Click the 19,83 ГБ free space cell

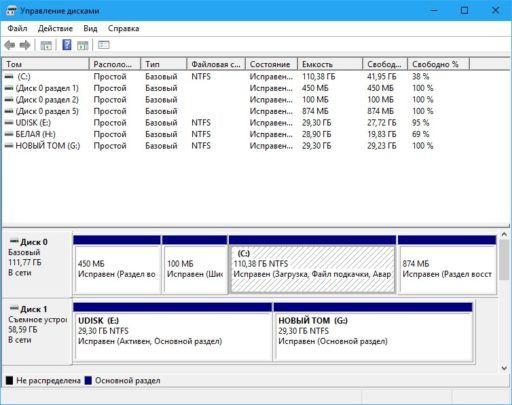pyautogui.click(x=382, y=134)
